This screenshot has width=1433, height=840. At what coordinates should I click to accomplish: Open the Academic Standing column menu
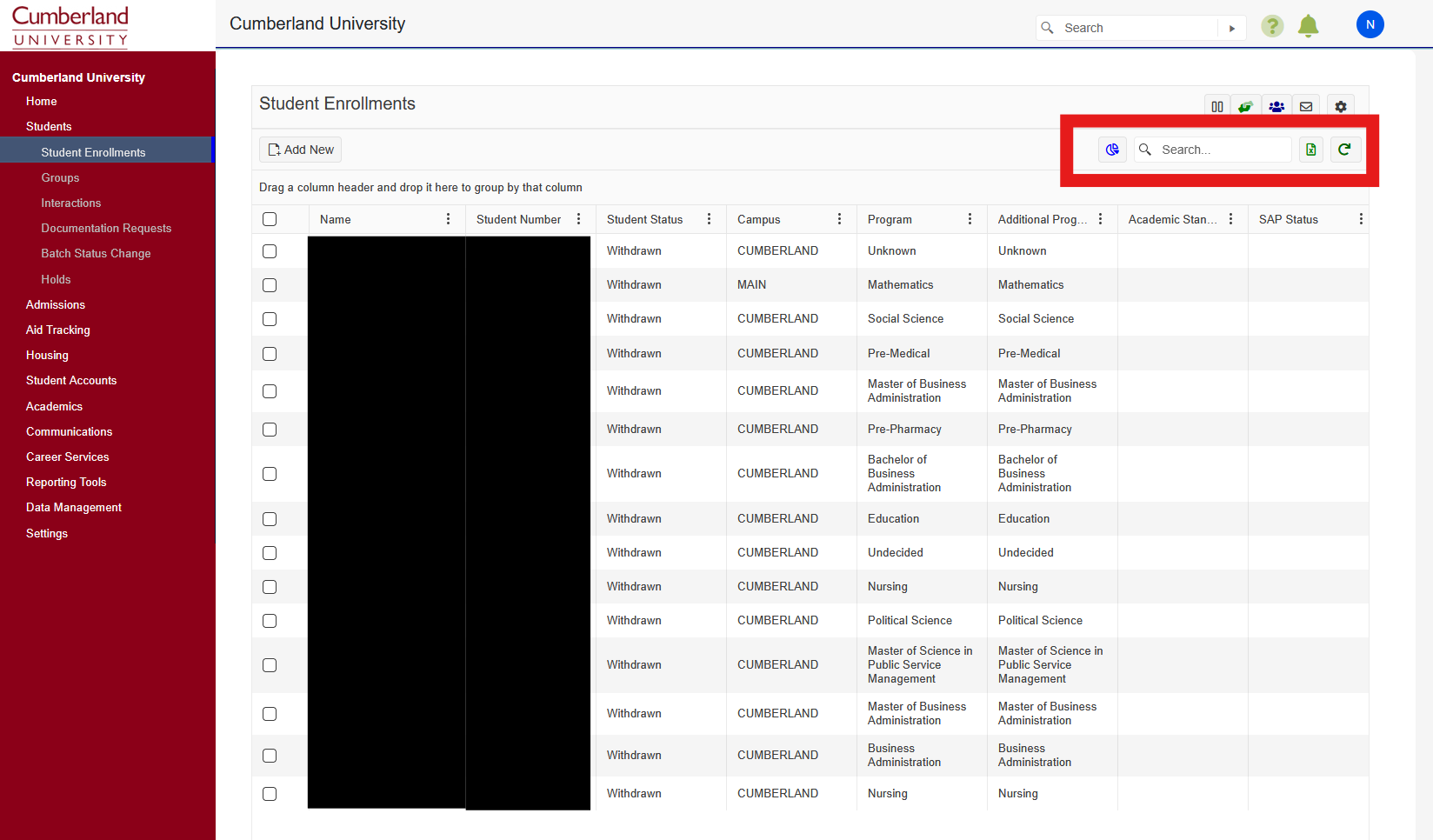tap(1231, 219)
